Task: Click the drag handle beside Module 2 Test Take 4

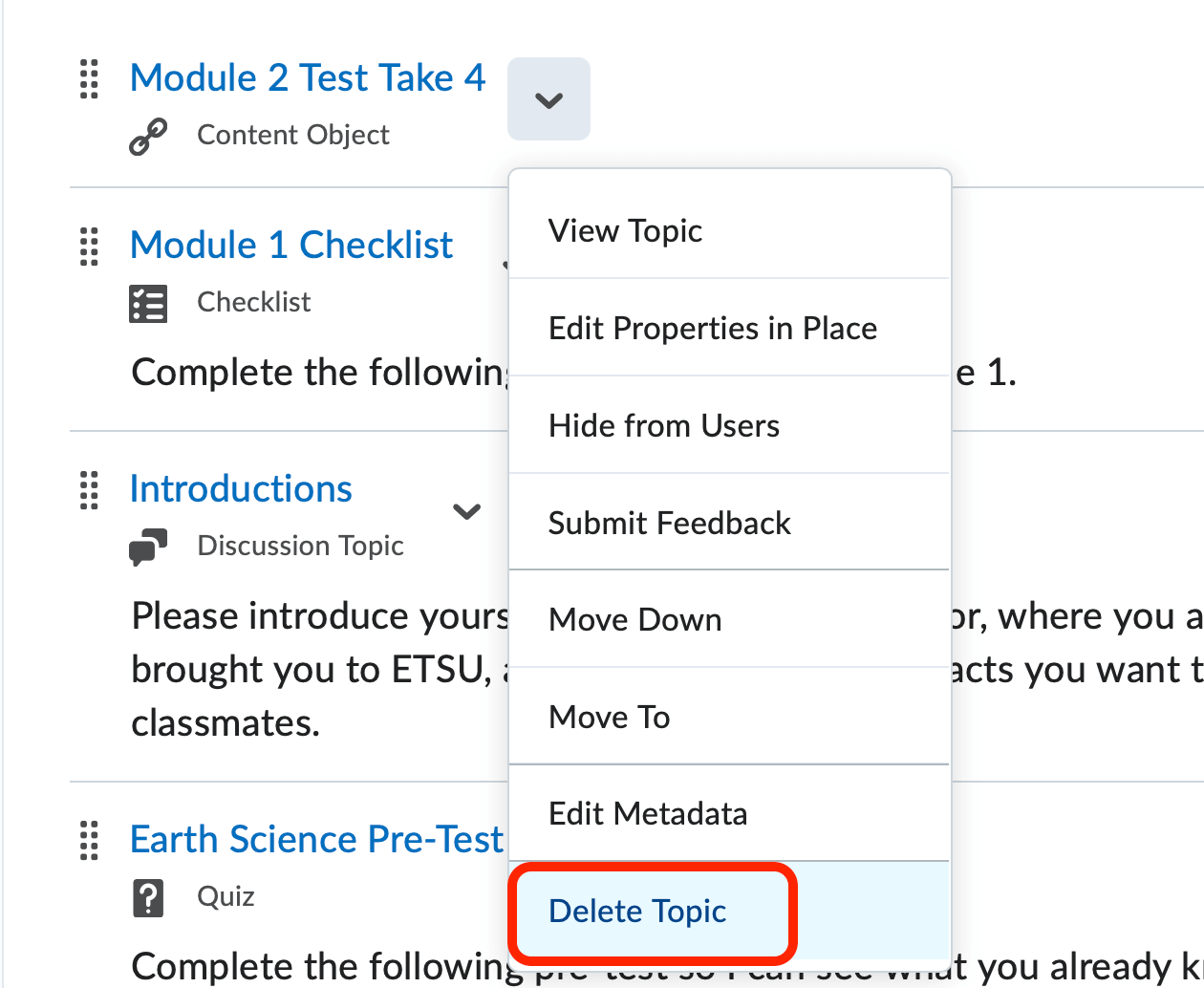Action: (89, 80)
